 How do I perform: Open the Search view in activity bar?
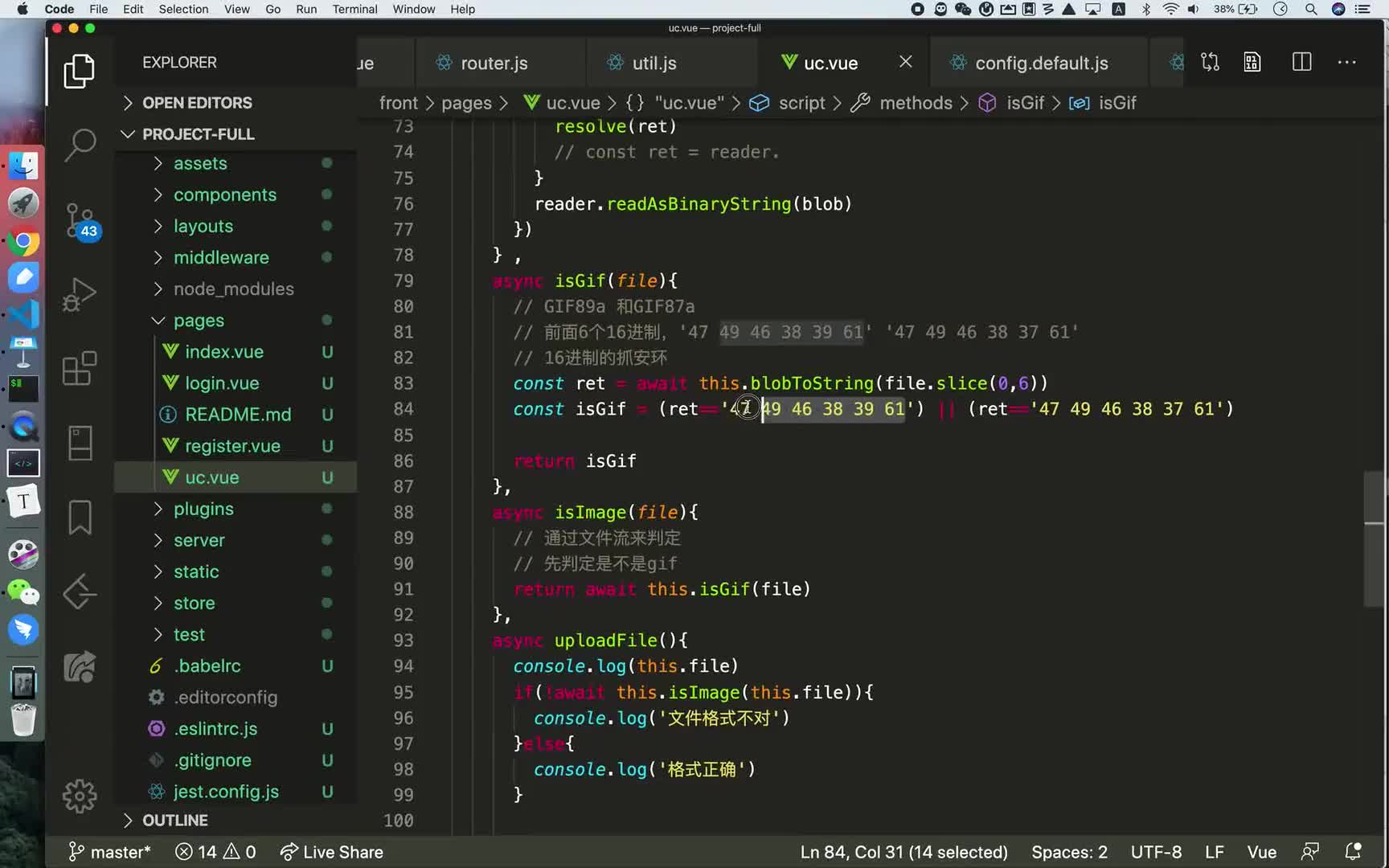point(79,145)
